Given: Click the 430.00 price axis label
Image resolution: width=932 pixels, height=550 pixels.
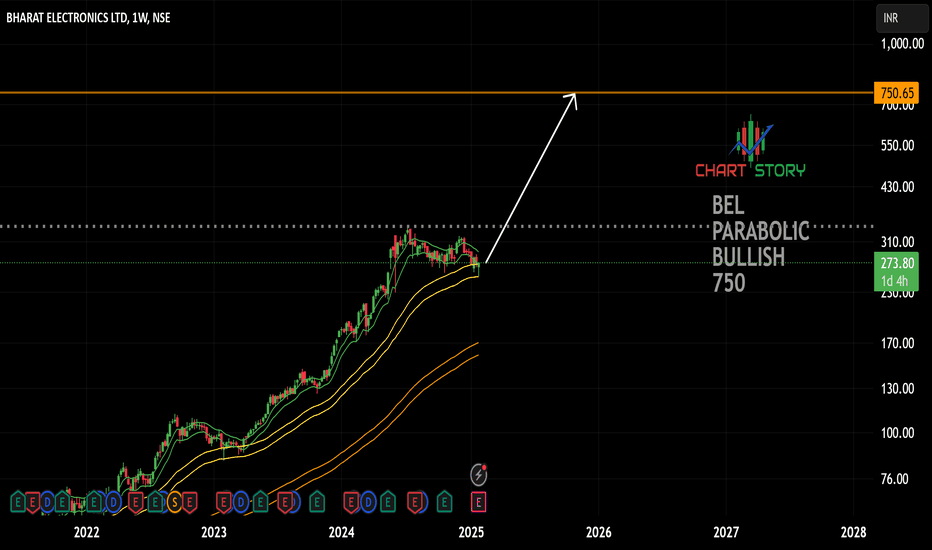Looking at the screenshot, I should click(897, 187).
